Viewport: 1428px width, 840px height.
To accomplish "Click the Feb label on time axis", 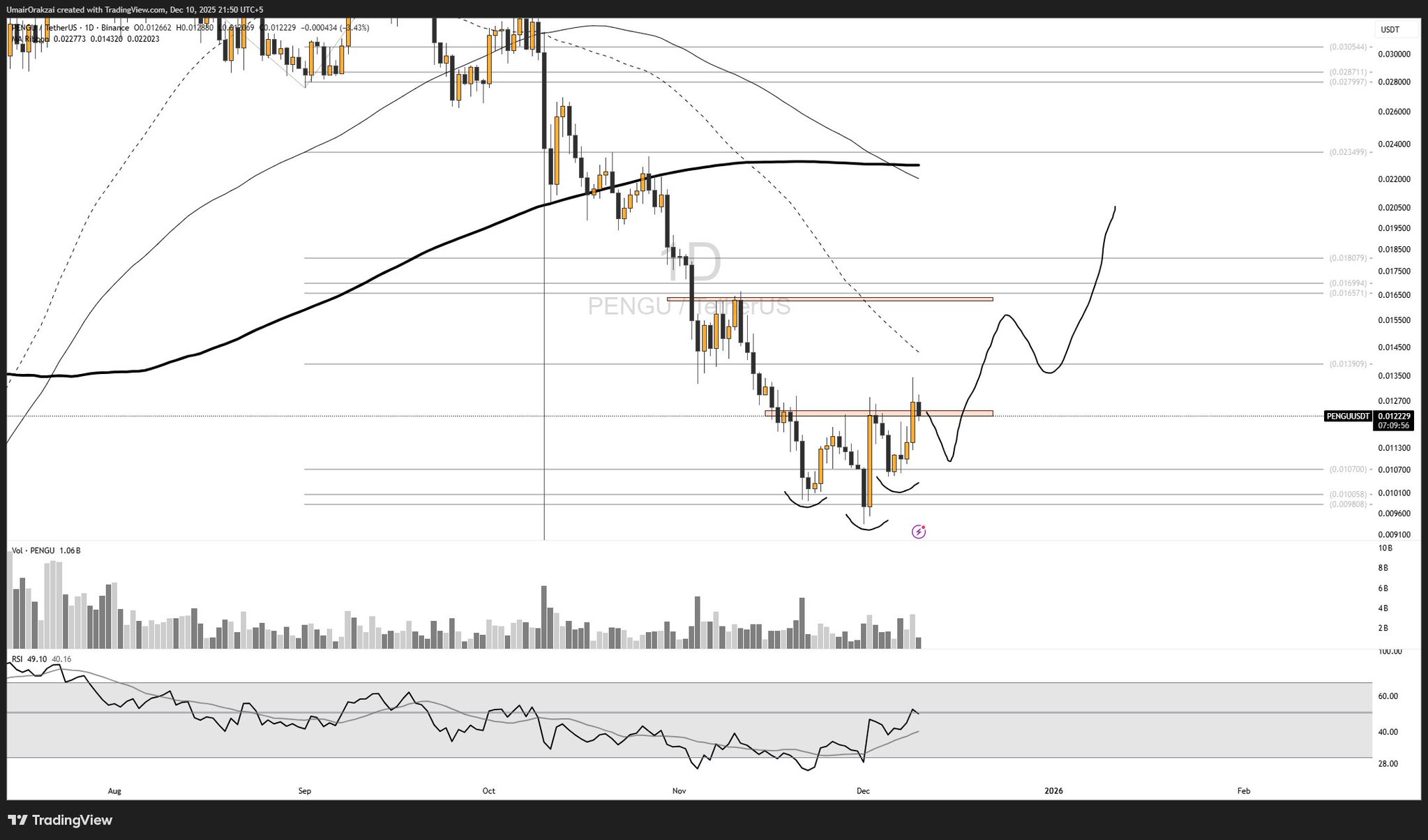I will coord(1243,791).
